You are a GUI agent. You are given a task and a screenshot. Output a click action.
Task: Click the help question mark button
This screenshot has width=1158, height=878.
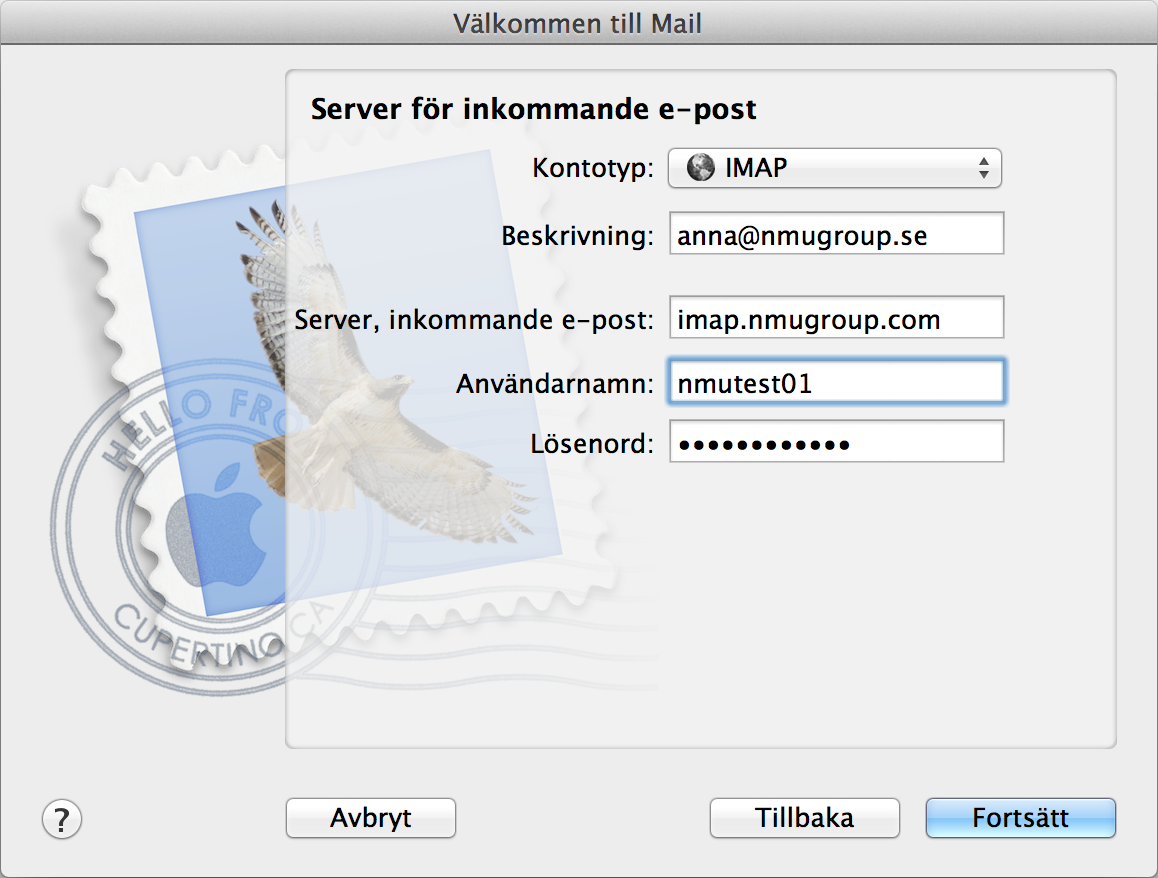coord(62,819)
